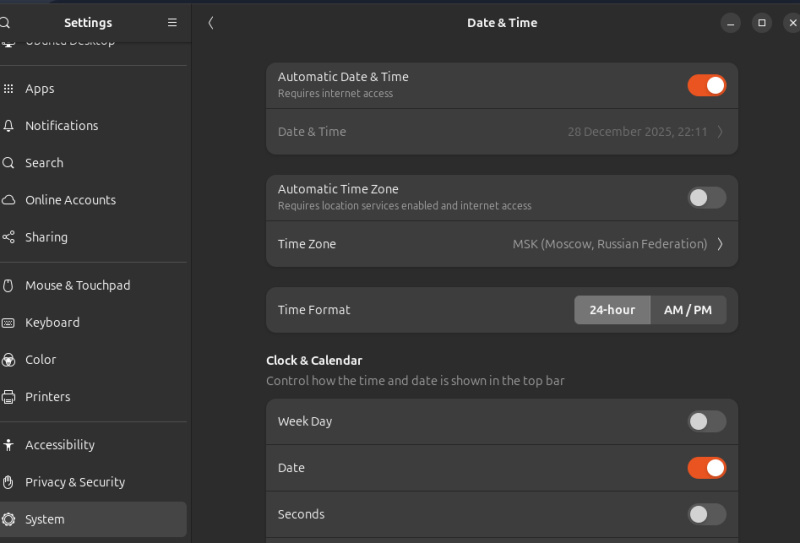The width and height of the screenshot is (800, 543).
Task: Enable Automatic Time Zone switch
Action: click(706, 198)
